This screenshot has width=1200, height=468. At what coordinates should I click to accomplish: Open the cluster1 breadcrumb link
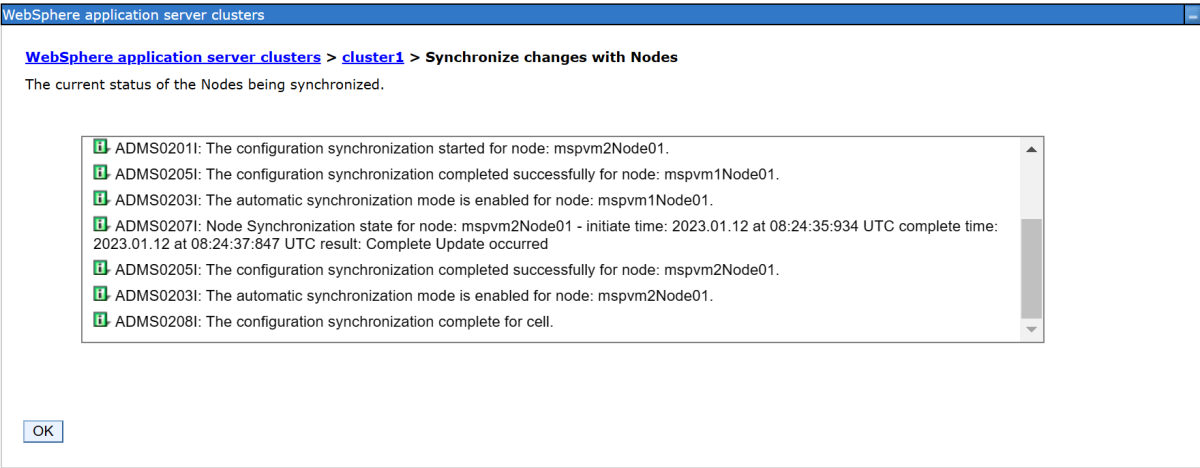[x=373, y=57]
